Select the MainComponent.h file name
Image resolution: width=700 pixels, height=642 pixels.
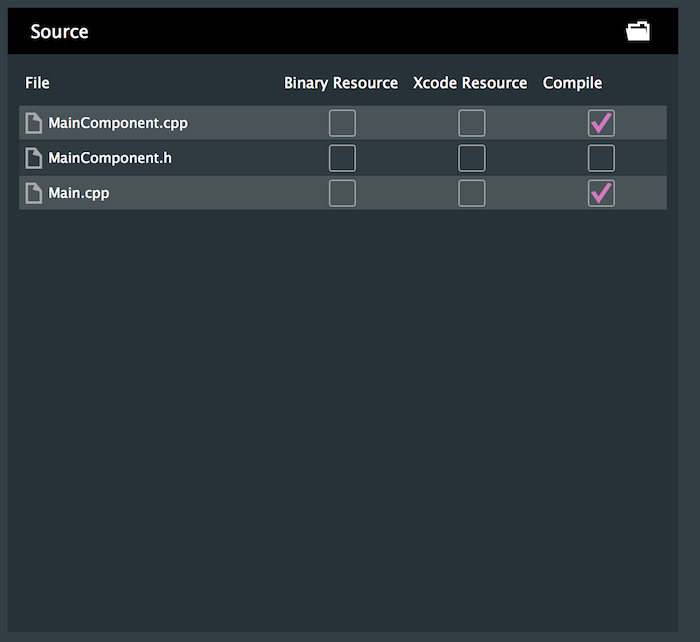(x=110, y=158)
